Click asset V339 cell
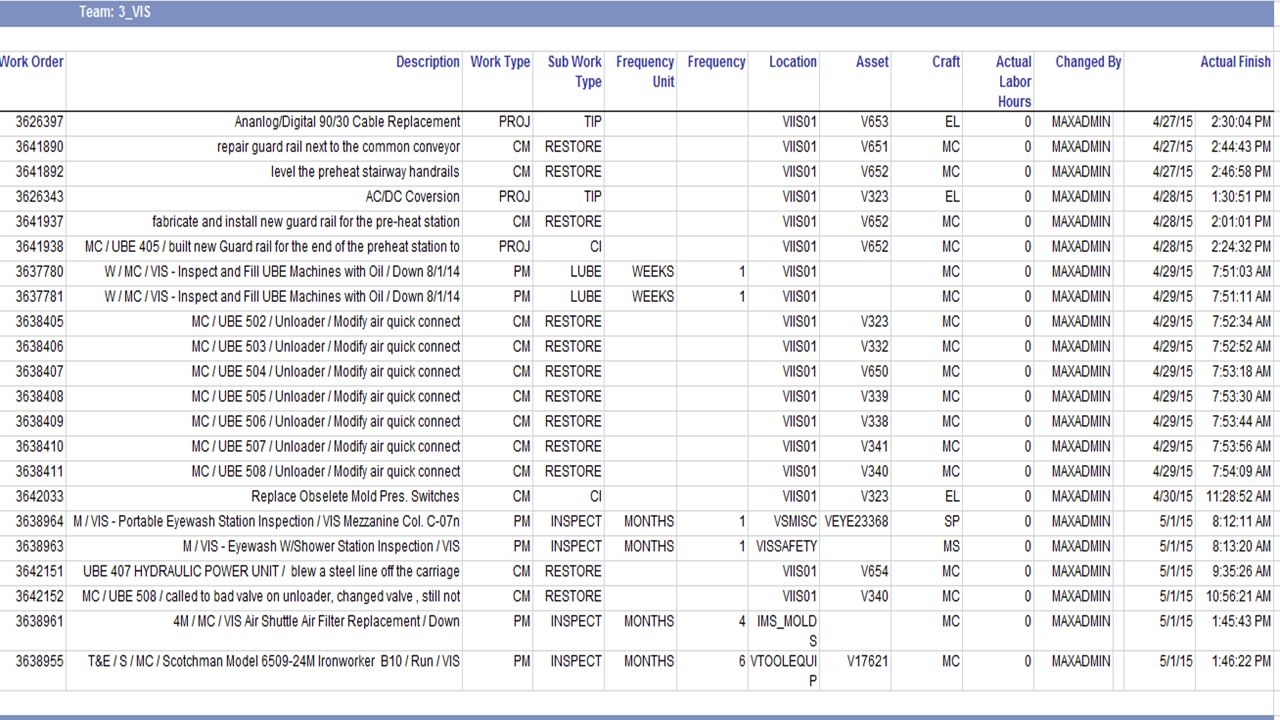The image size is (1280, 720). (x=875, y=397)
